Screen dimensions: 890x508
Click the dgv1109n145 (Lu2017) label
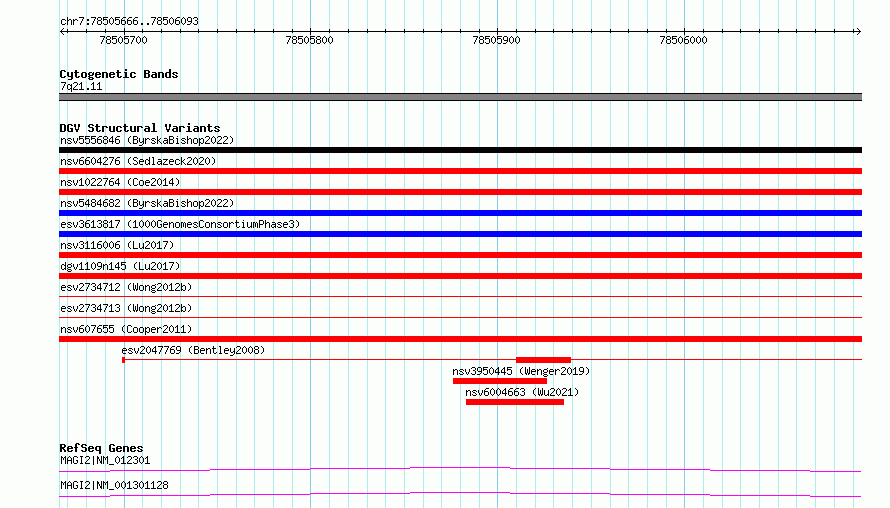(120, 266)
